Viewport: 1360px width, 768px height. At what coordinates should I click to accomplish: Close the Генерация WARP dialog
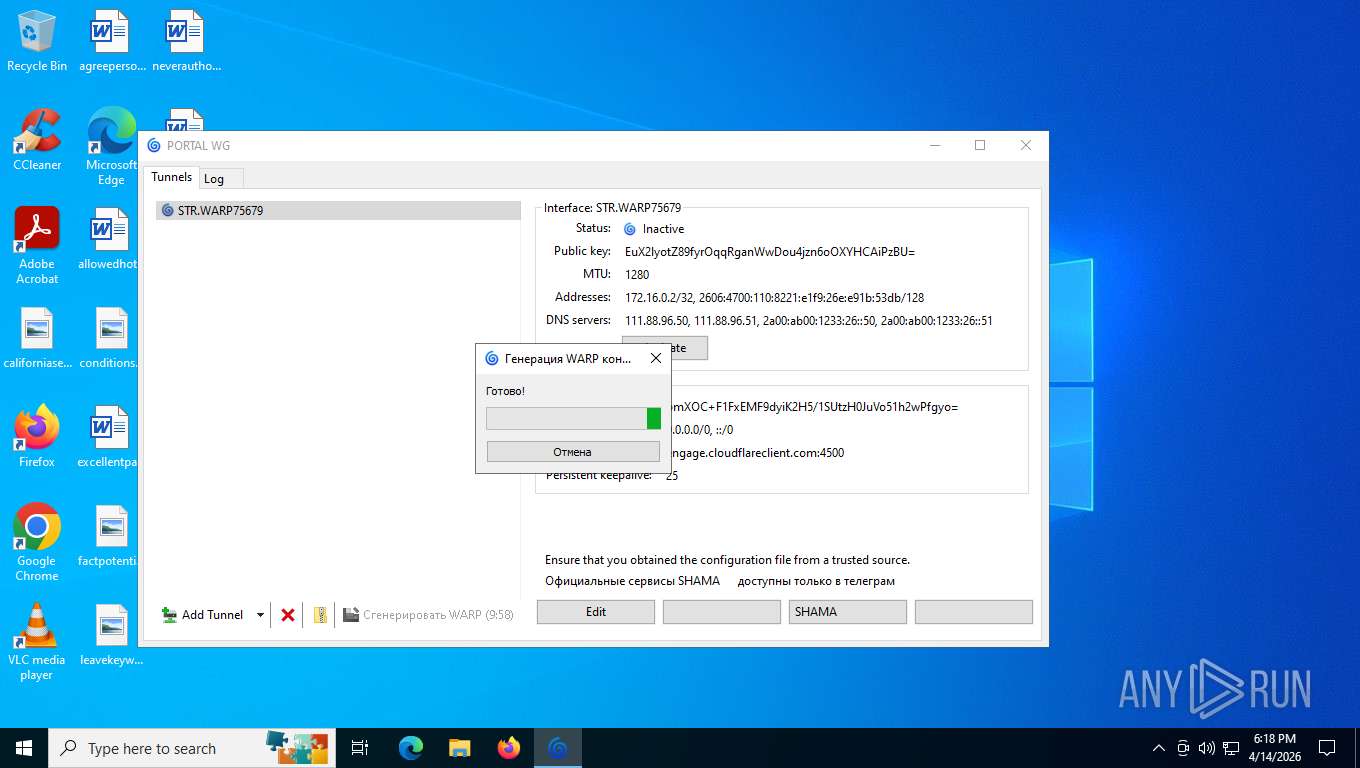655,358
